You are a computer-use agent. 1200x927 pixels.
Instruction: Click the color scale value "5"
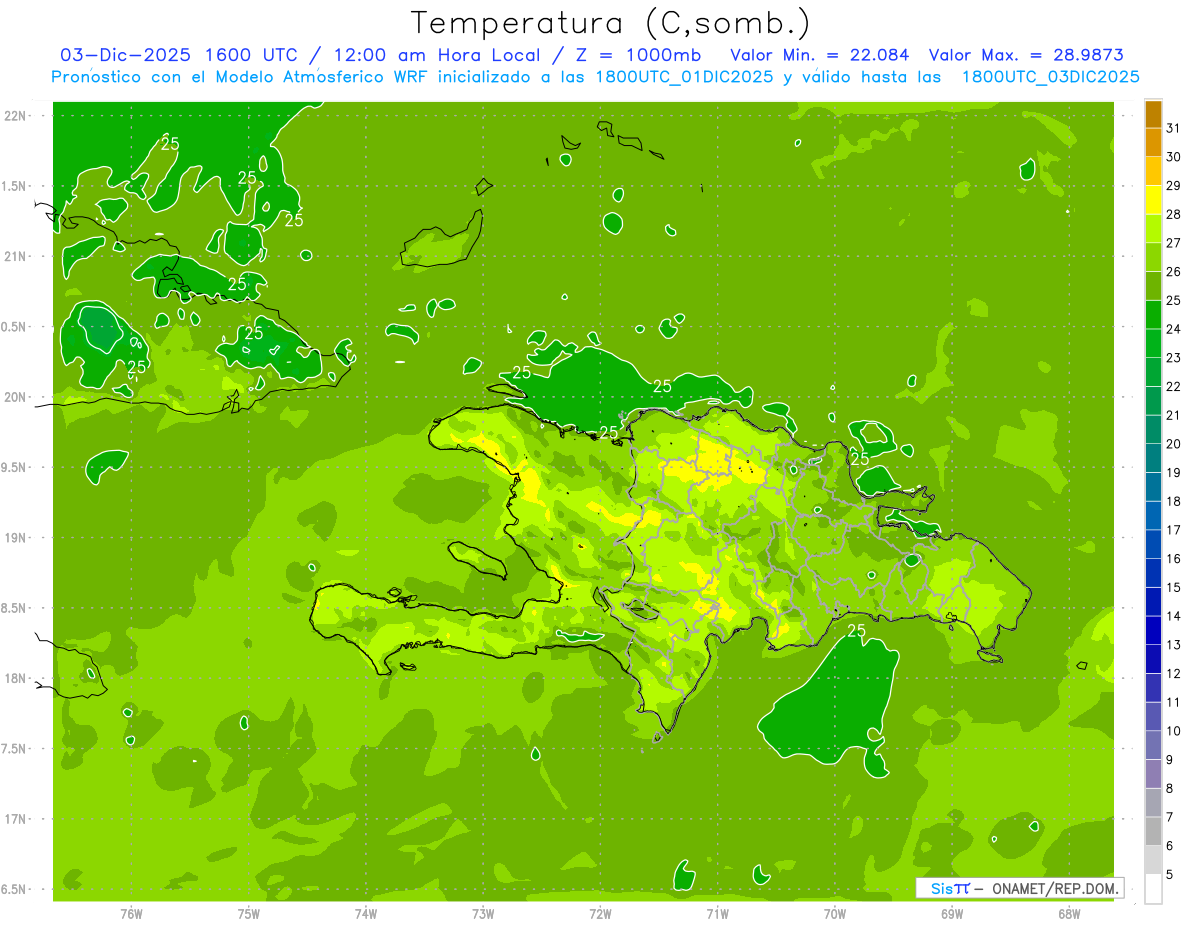1170,875
